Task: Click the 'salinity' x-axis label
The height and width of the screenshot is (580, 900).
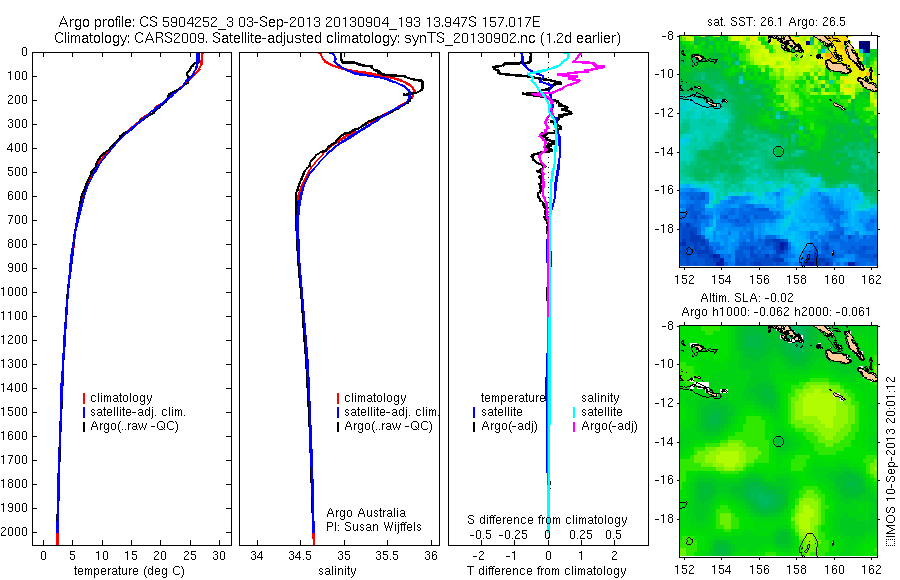Action: click(x=338, y=571)
